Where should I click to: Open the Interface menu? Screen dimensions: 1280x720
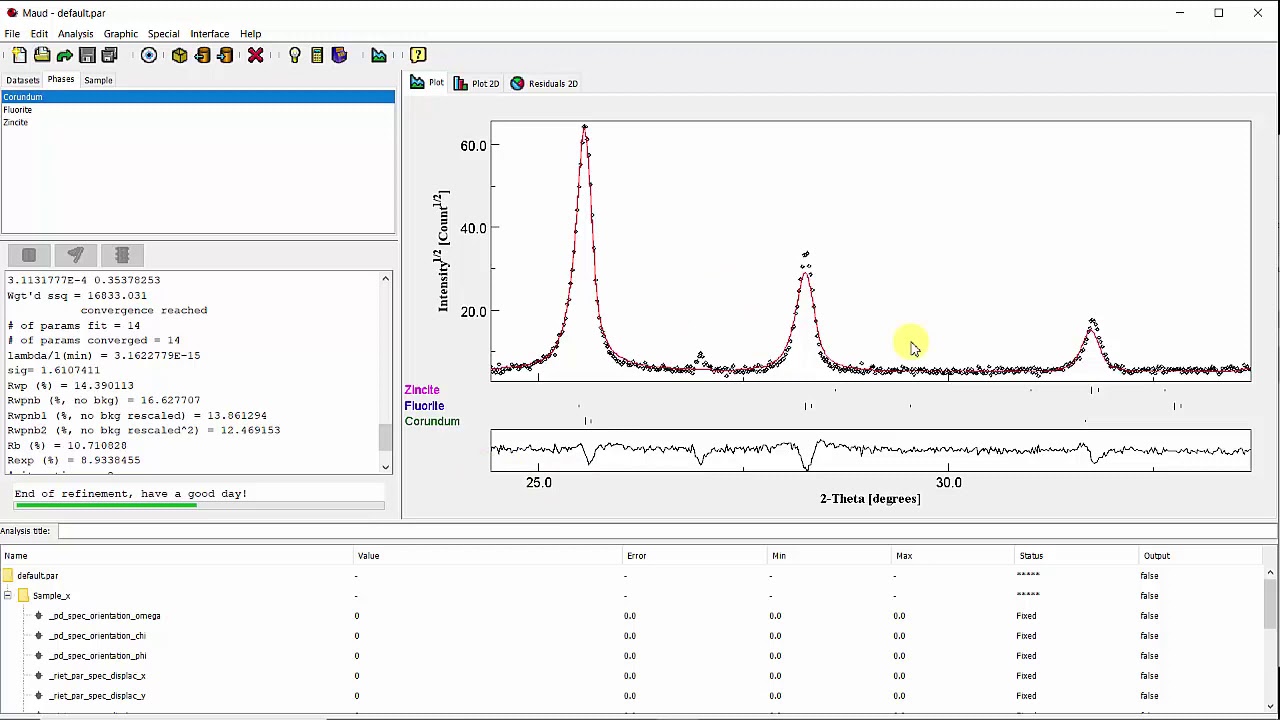point(210,34)
